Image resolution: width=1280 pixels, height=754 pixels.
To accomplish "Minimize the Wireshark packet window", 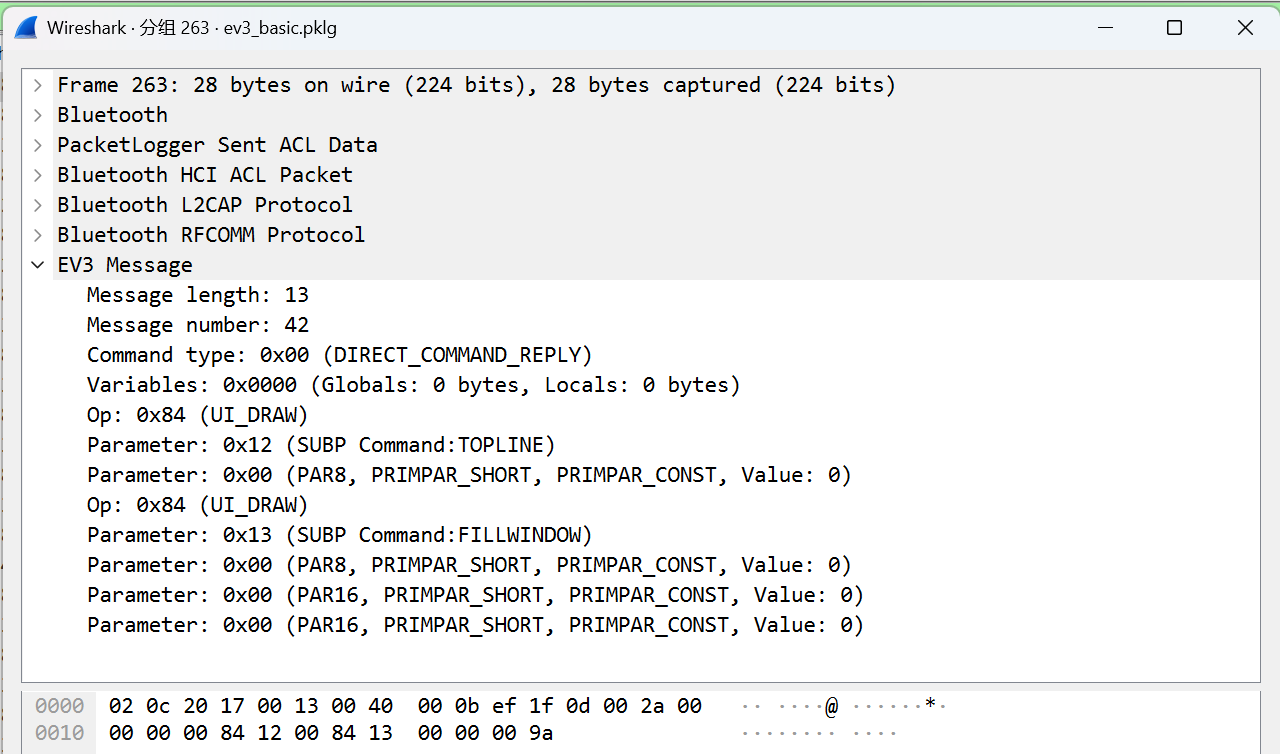I will (x=1104, y=28).
